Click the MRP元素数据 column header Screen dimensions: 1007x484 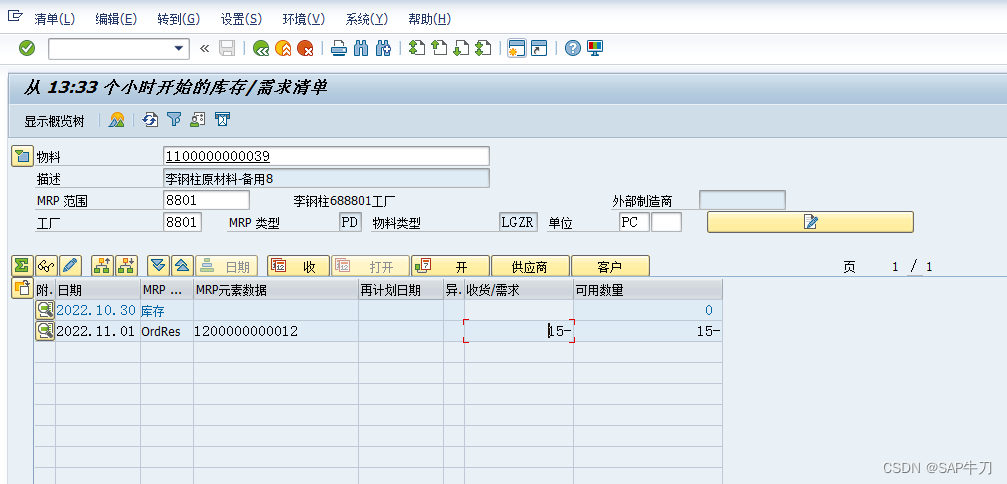(276, 290)
